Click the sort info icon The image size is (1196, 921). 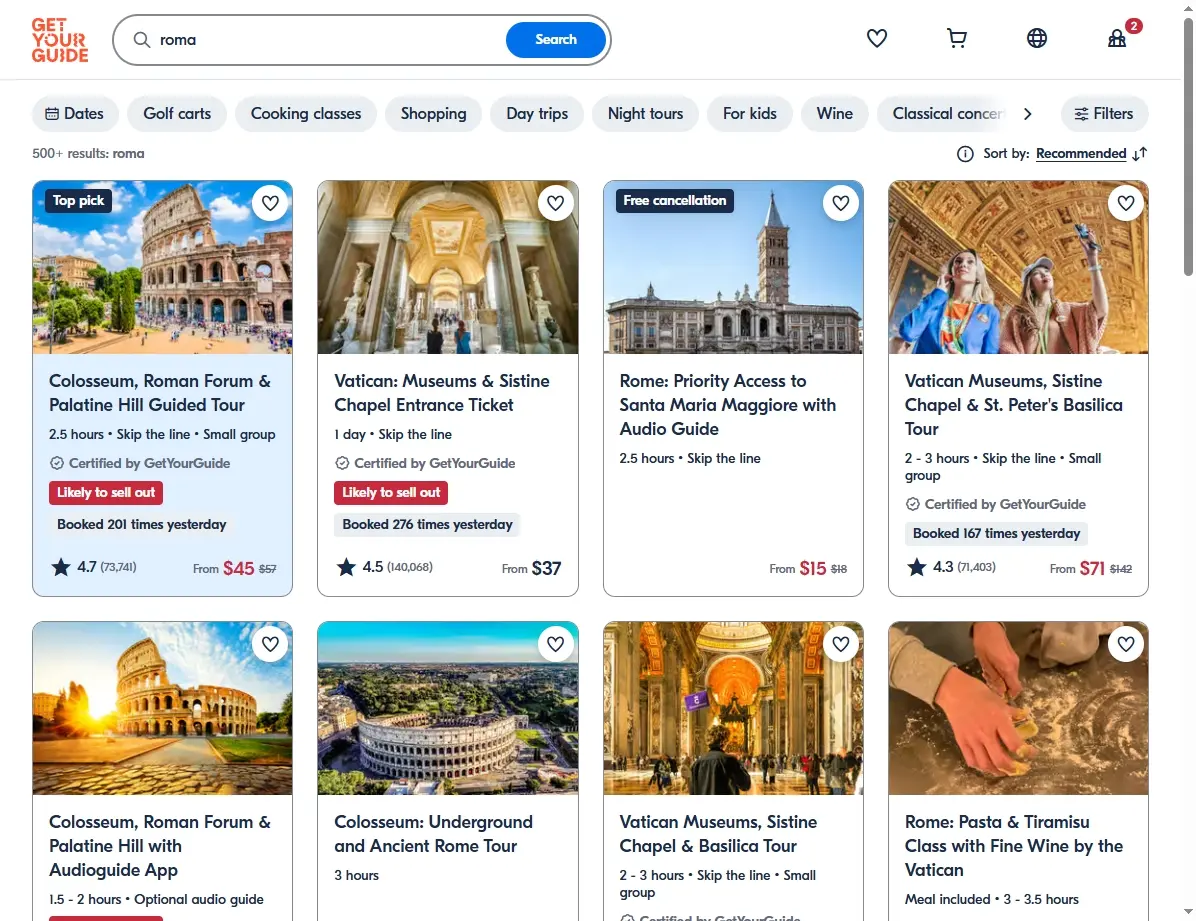[x=965, y=154]
